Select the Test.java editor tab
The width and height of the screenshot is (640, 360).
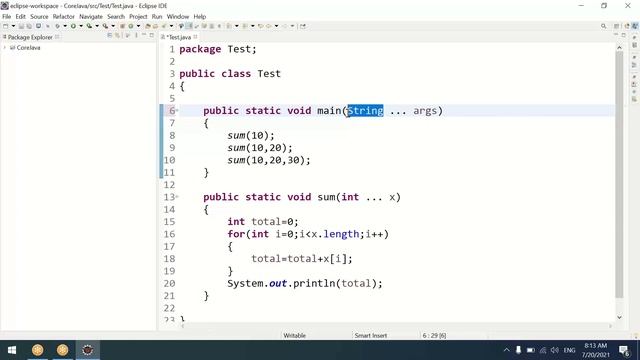pyautogui.click(x=179, y=37)
